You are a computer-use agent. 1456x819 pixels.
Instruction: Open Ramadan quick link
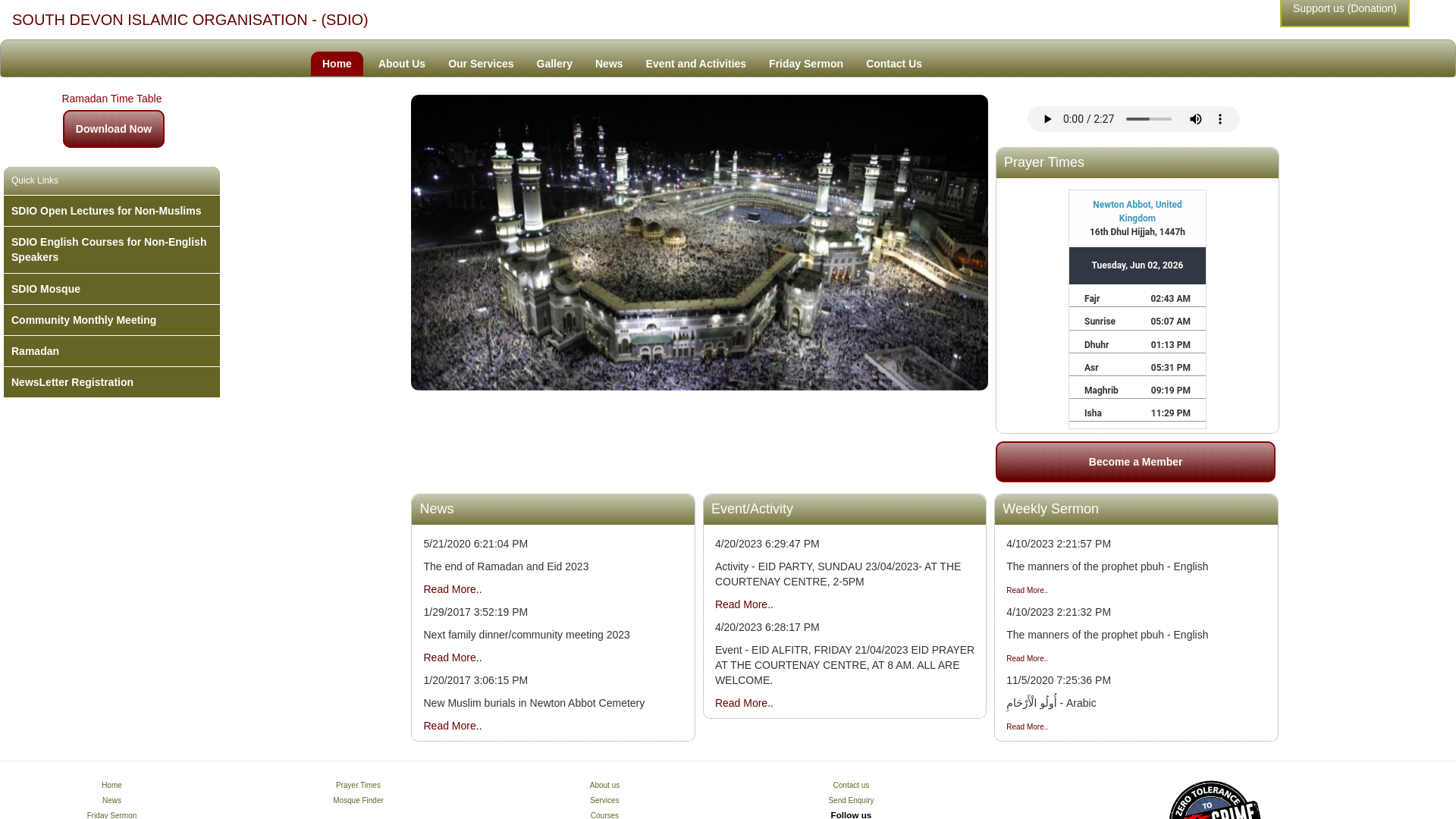(111, 351)
